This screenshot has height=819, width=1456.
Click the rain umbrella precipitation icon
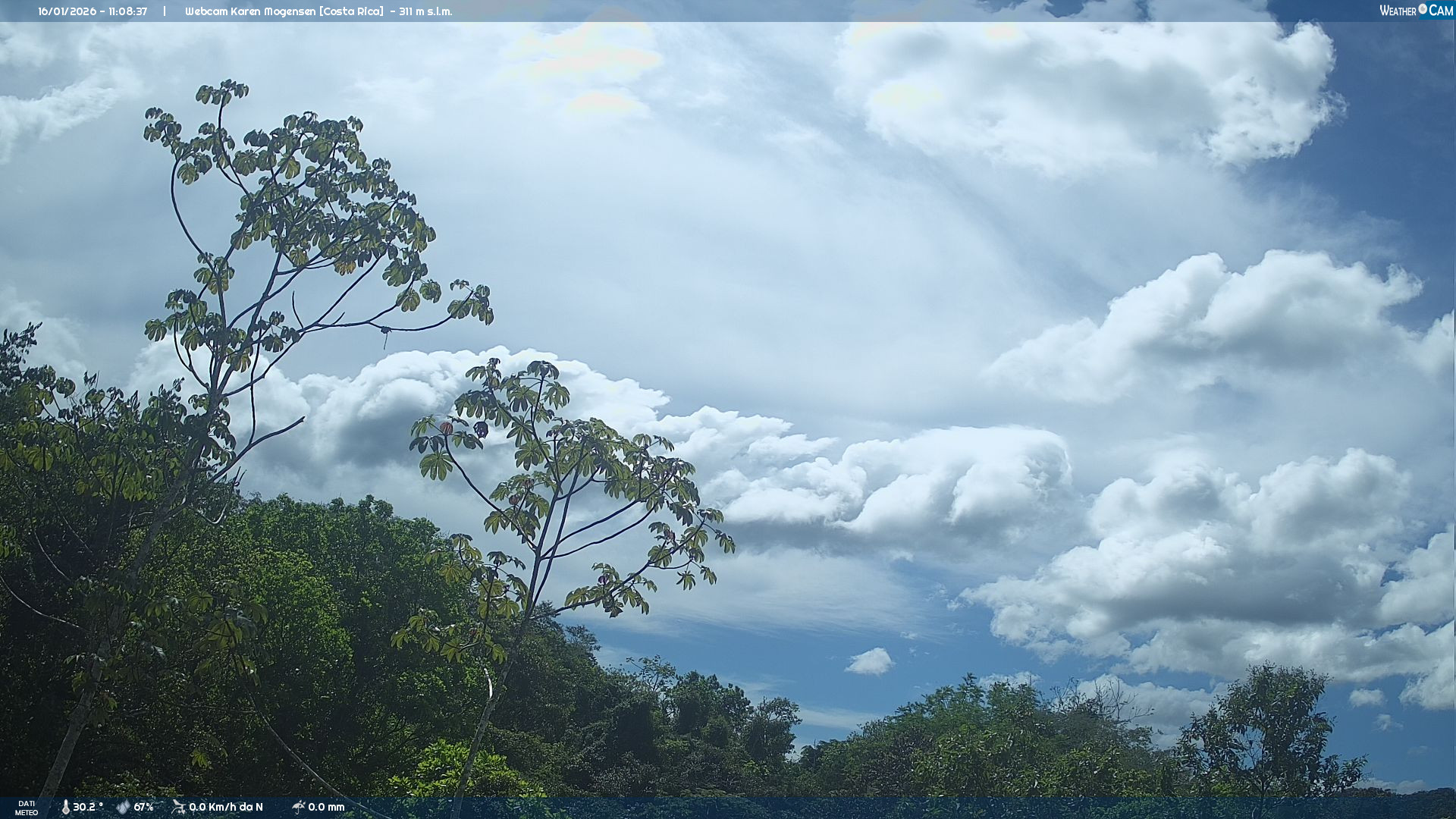[x=298, y=807]
